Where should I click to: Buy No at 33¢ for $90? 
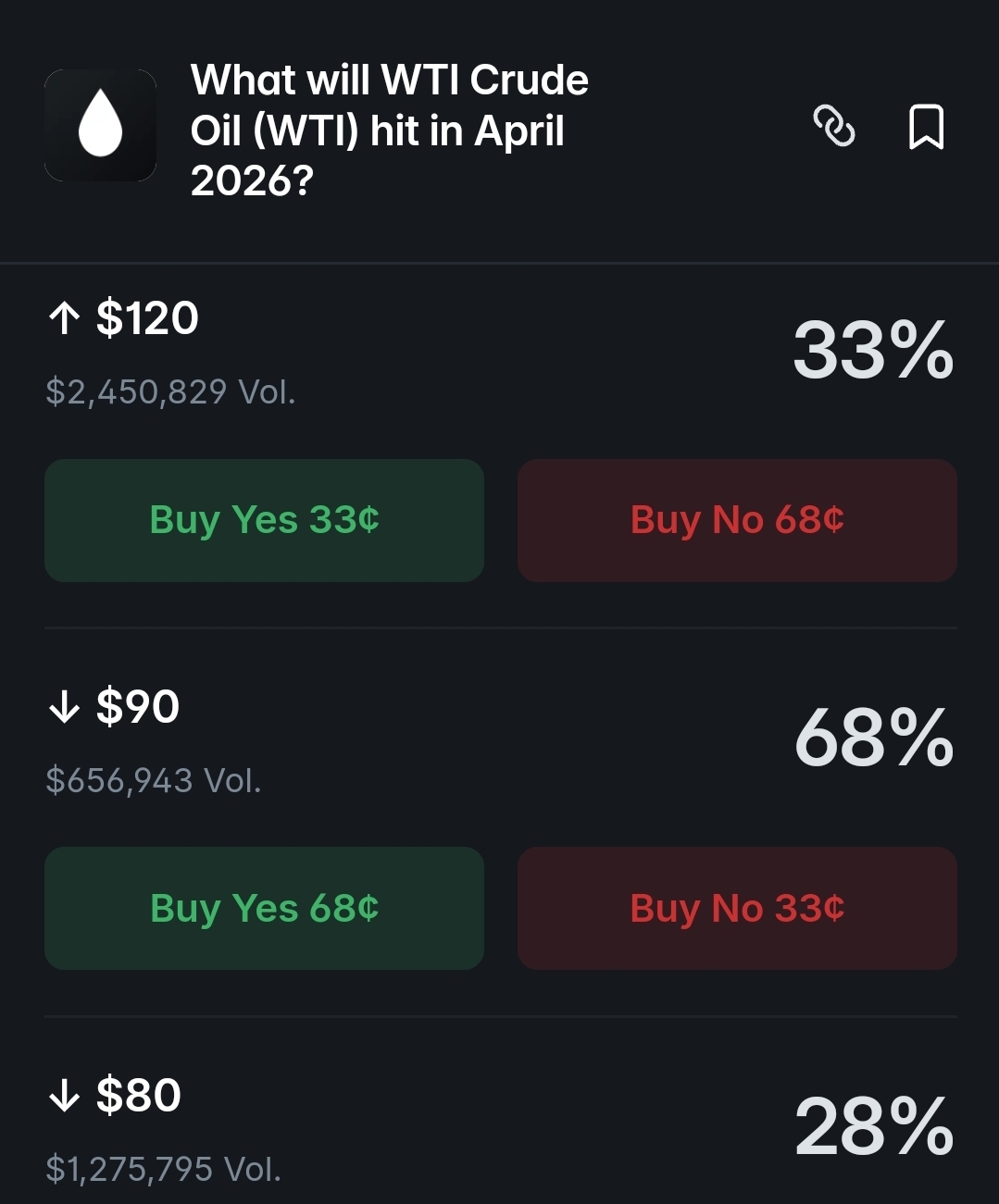click(737, 909)
